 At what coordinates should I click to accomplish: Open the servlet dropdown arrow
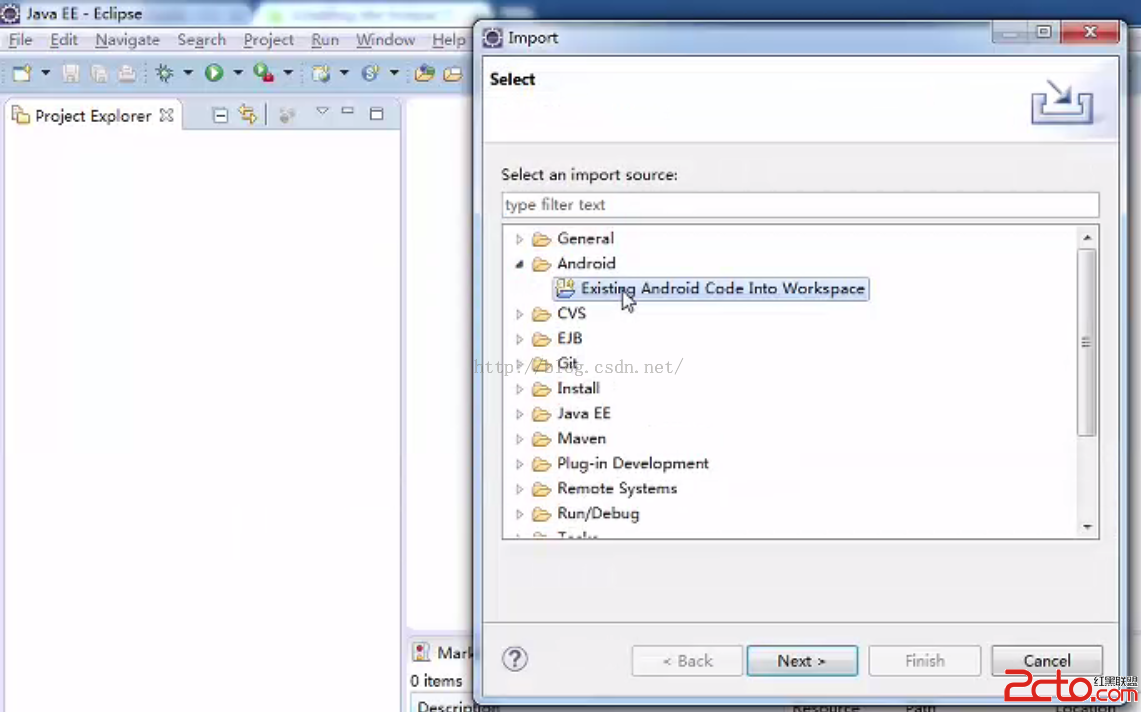pos(394,73)
